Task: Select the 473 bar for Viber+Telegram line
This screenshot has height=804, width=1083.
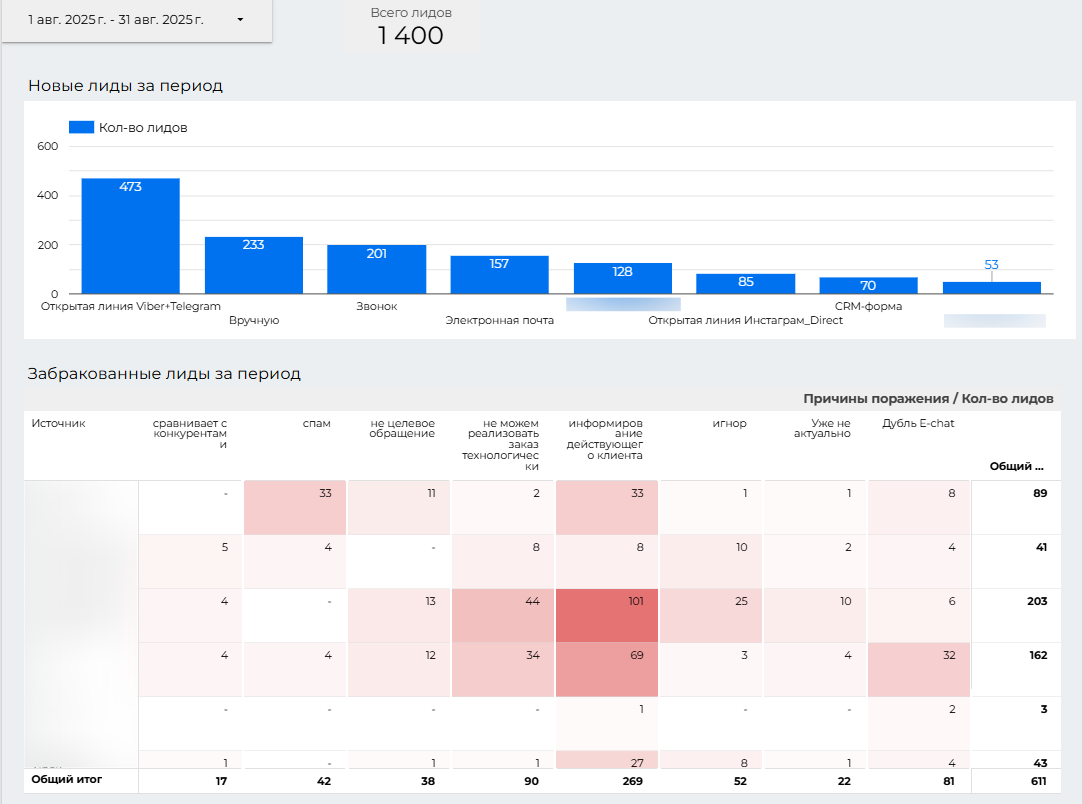Action: [130, 236]
